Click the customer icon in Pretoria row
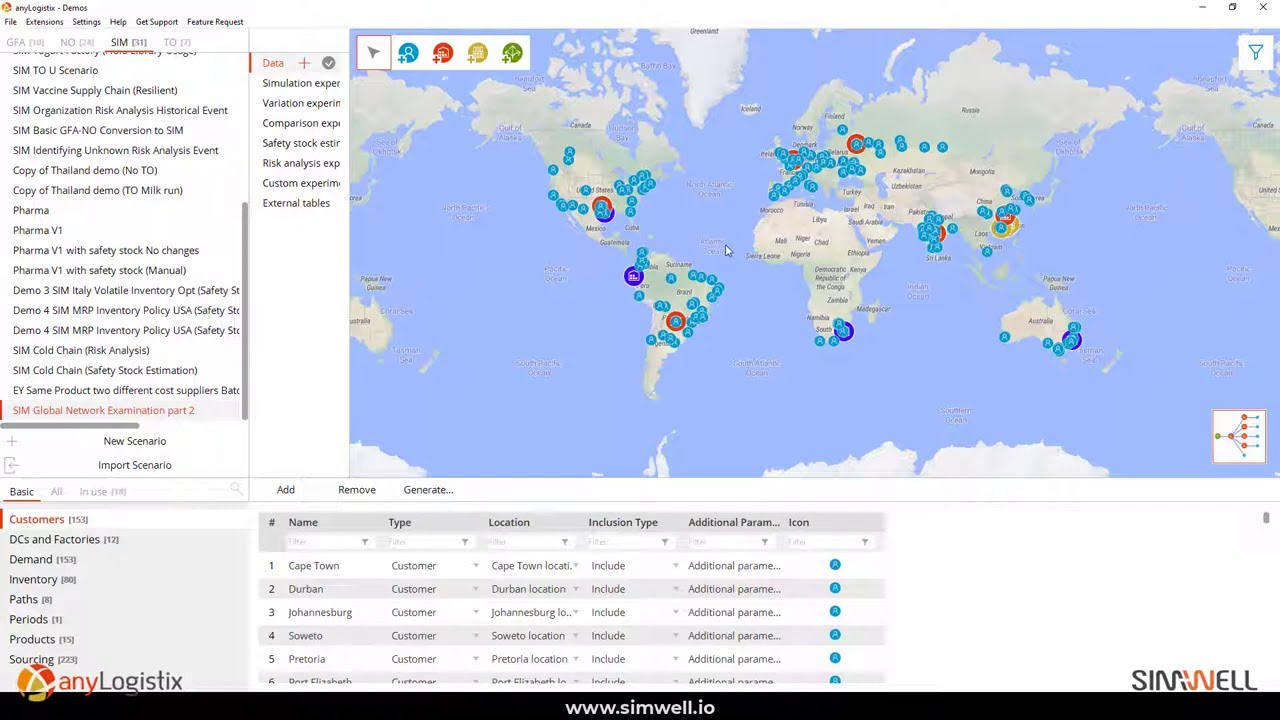 coord(835,658)
